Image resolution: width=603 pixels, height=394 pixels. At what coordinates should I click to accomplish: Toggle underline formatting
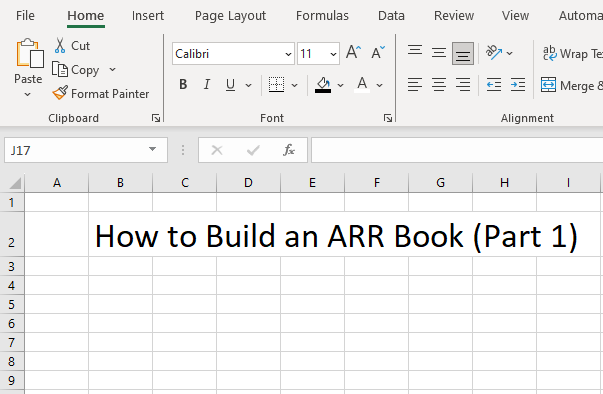(x=230, y=85)
